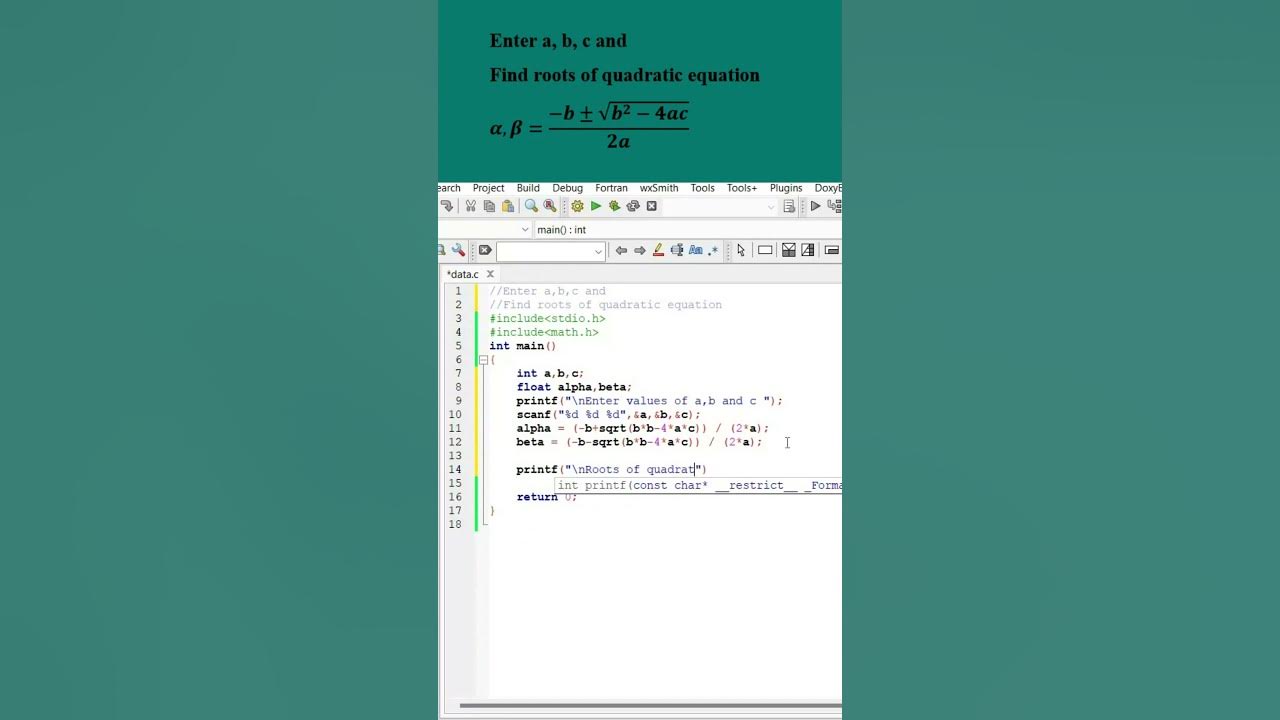Open the Tools+ menu
The width and height of the screenshot is (1280, 720).
click(742, 188)
